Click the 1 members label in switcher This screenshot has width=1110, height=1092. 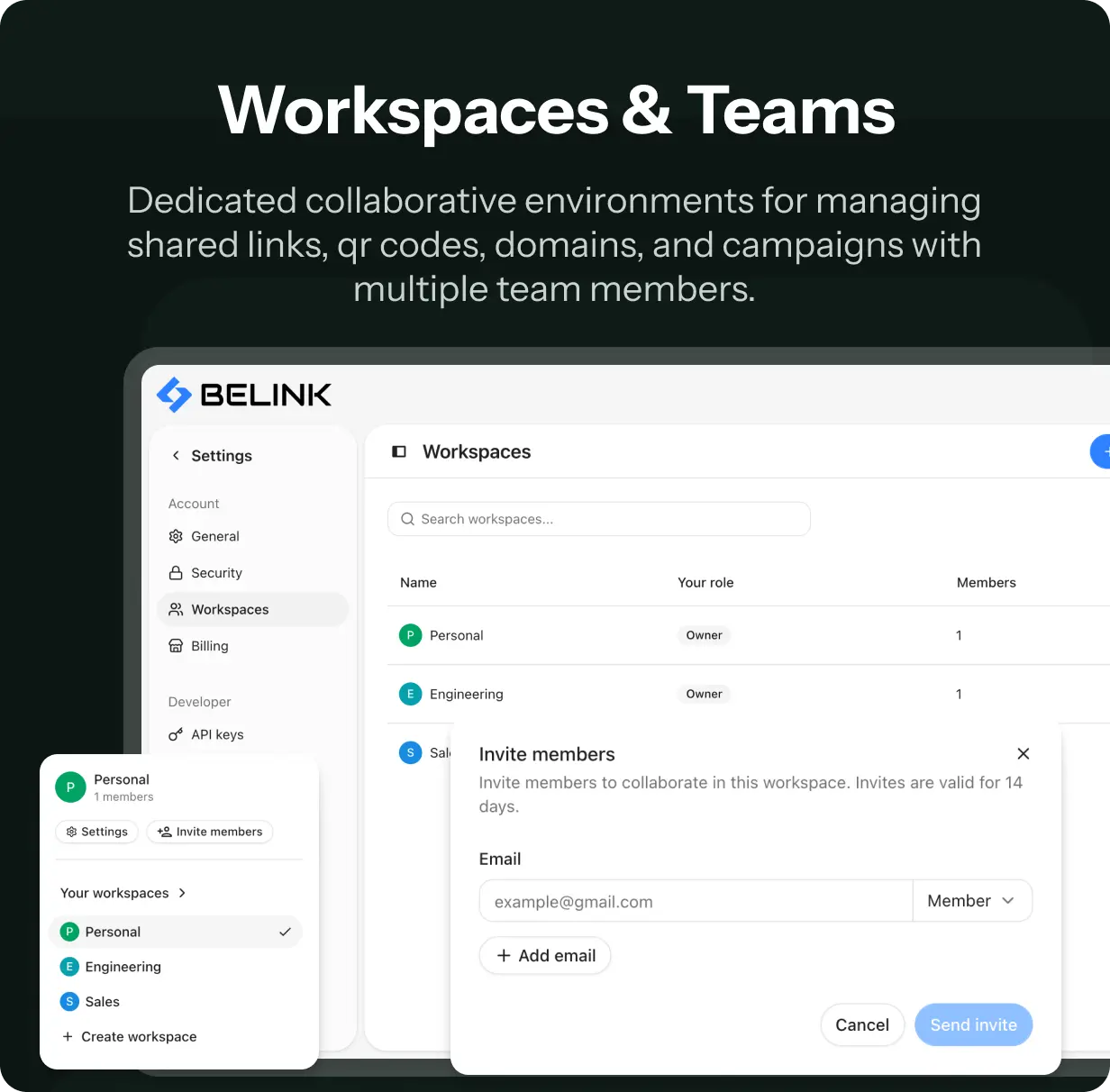[x=123, y=797]
